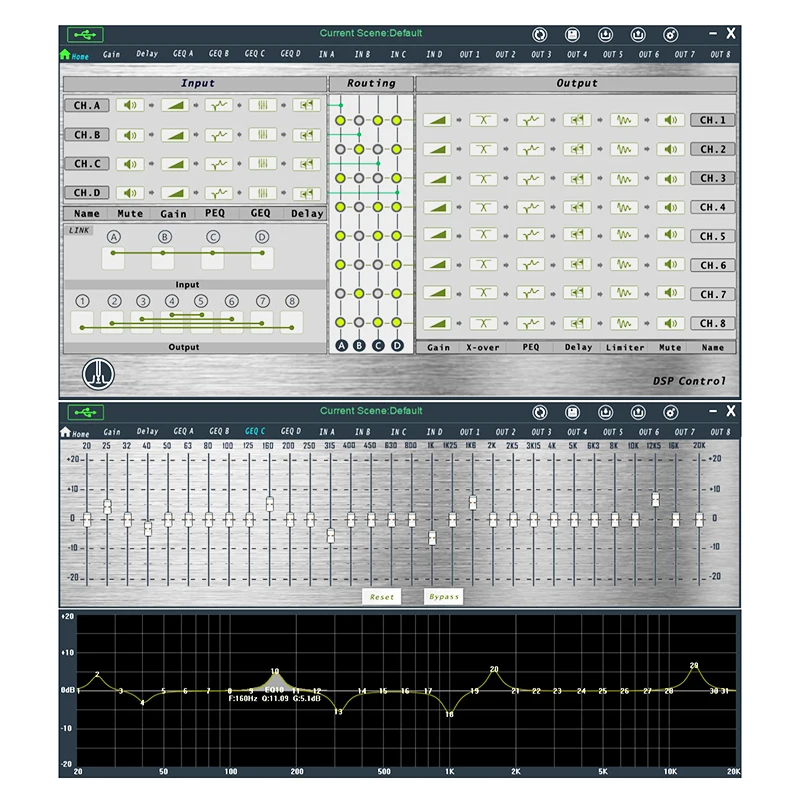Open the PEQ curve icon for input CH.A
Screen dimensions: 800x800
219,105
